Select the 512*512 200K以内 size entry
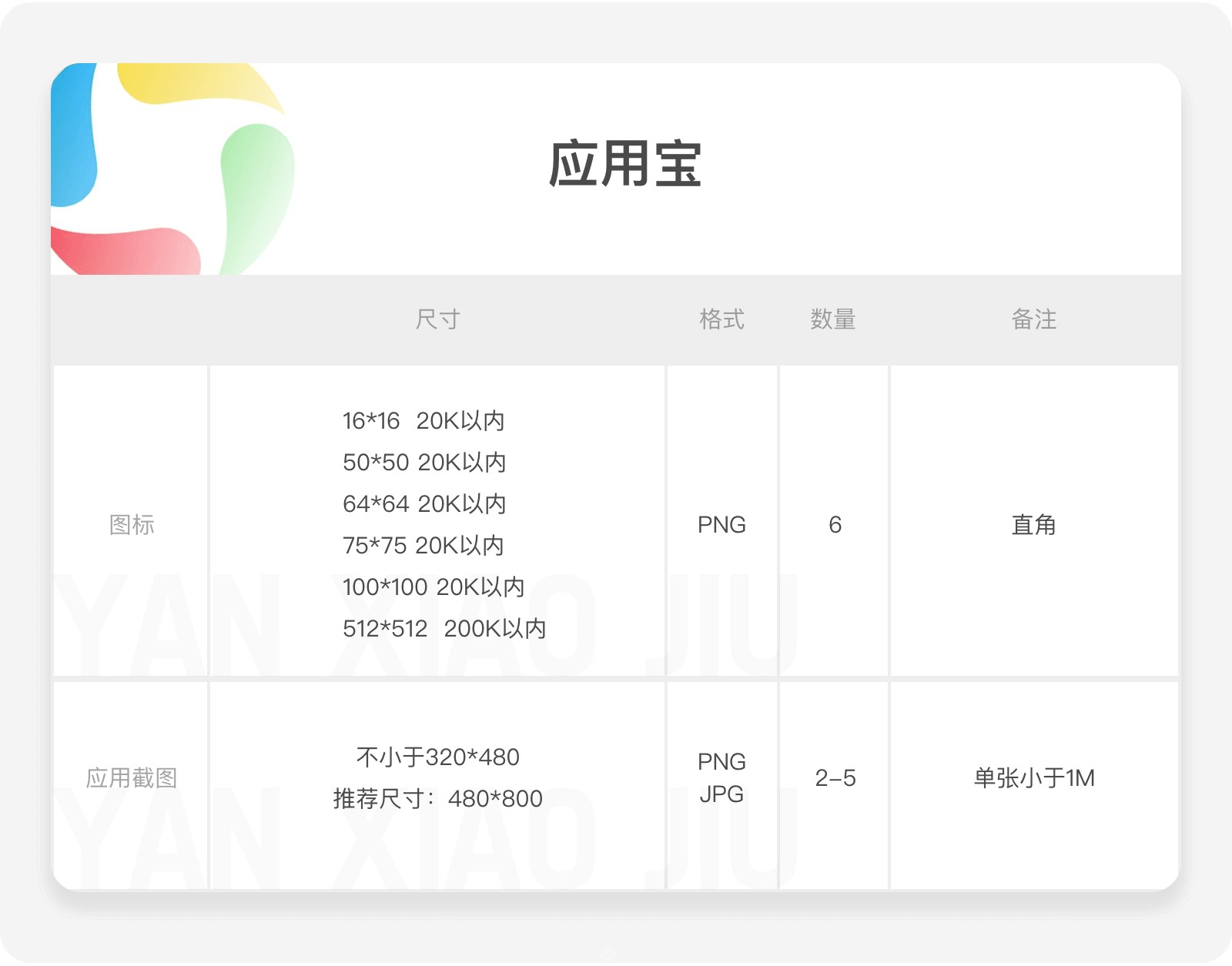The image size is (1232, 966). (x=444, y=629)
